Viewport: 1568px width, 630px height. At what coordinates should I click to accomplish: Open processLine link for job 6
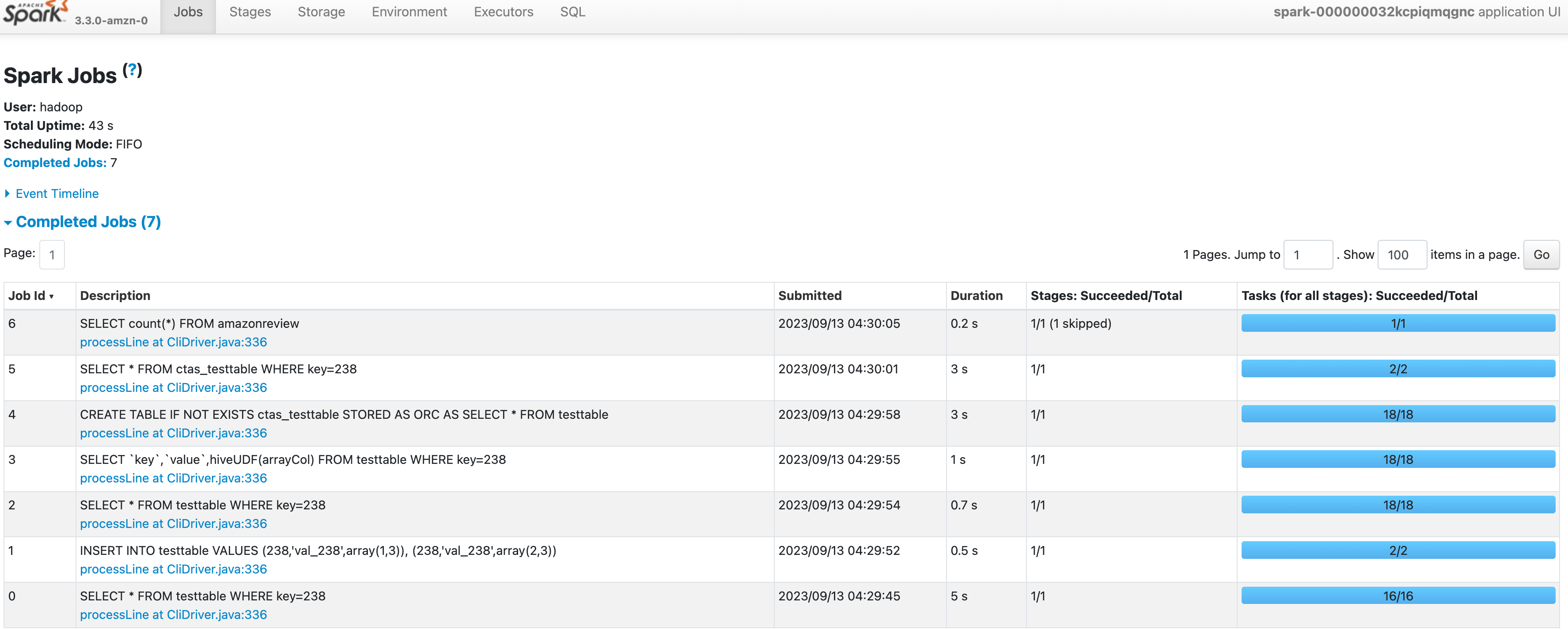(173, 342)
